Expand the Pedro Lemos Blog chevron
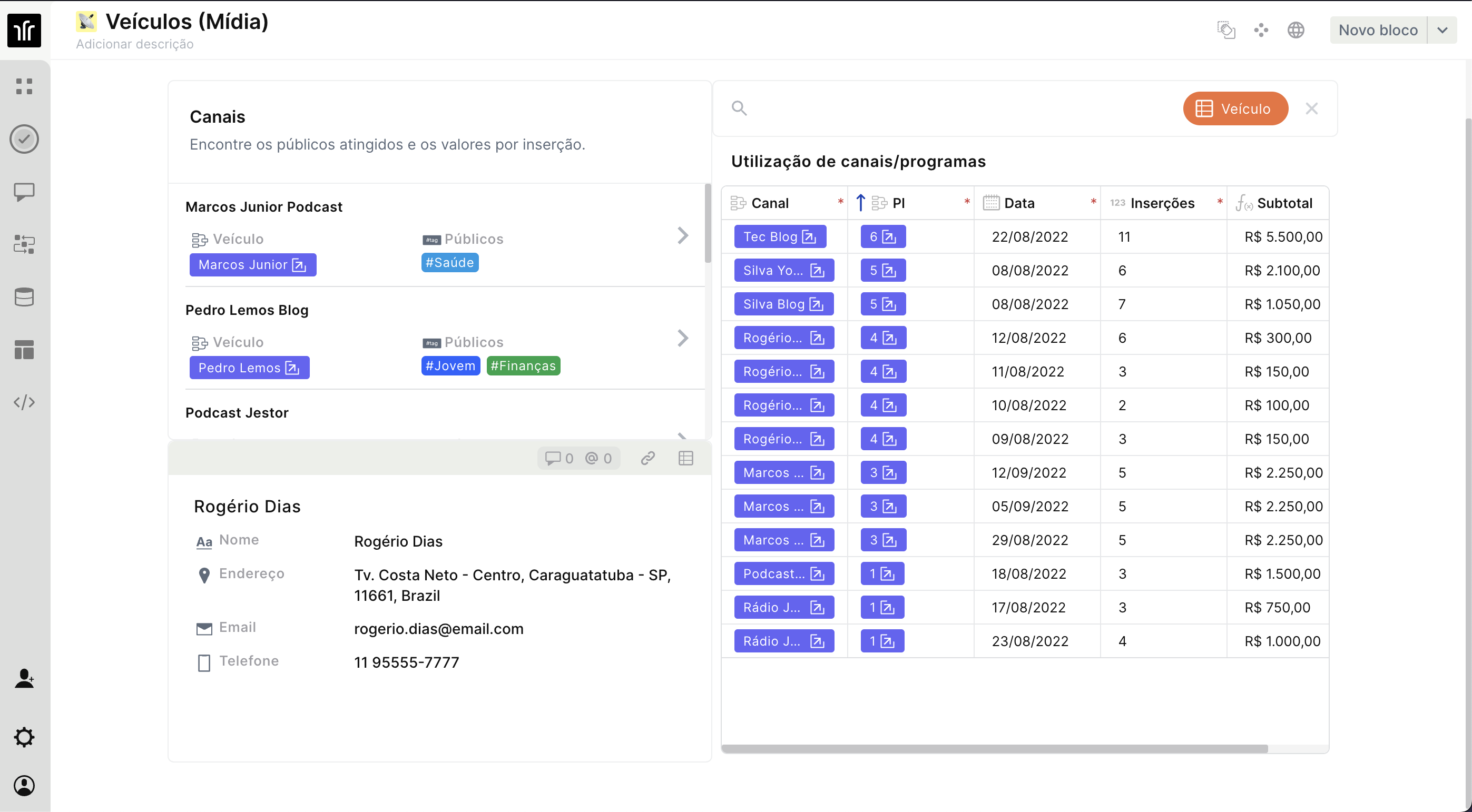Screen dimensions: 1472x812 (x=682, y=338)
